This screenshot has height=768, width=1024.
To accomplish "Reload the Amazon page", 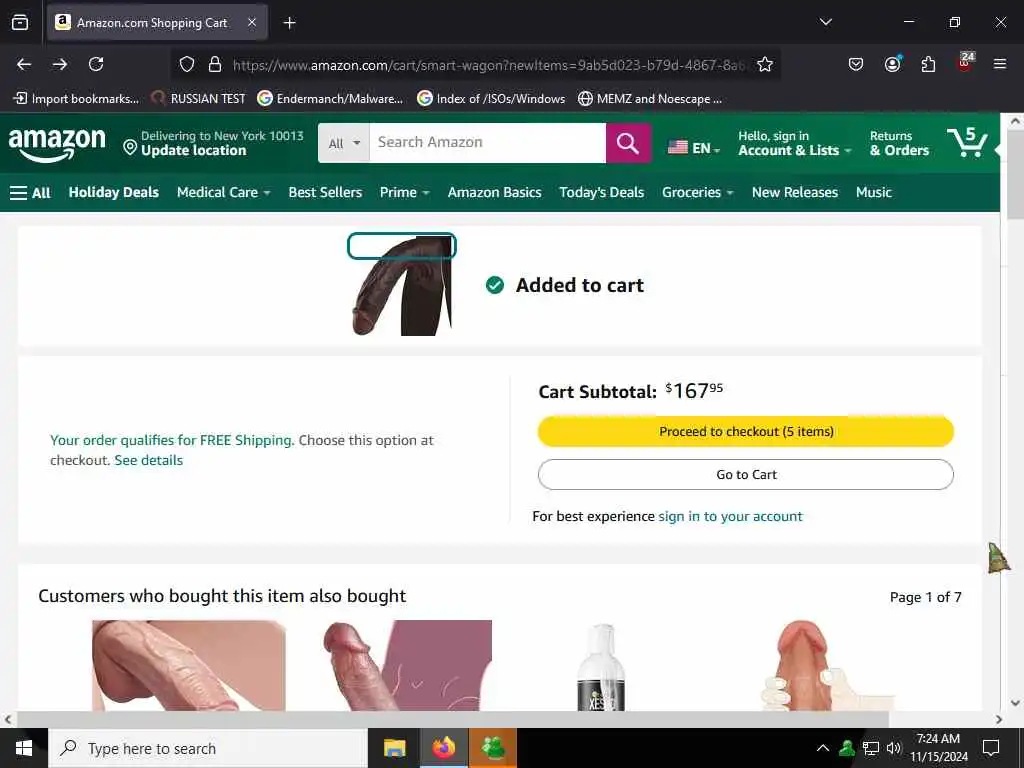I will (x=96, y=64).
